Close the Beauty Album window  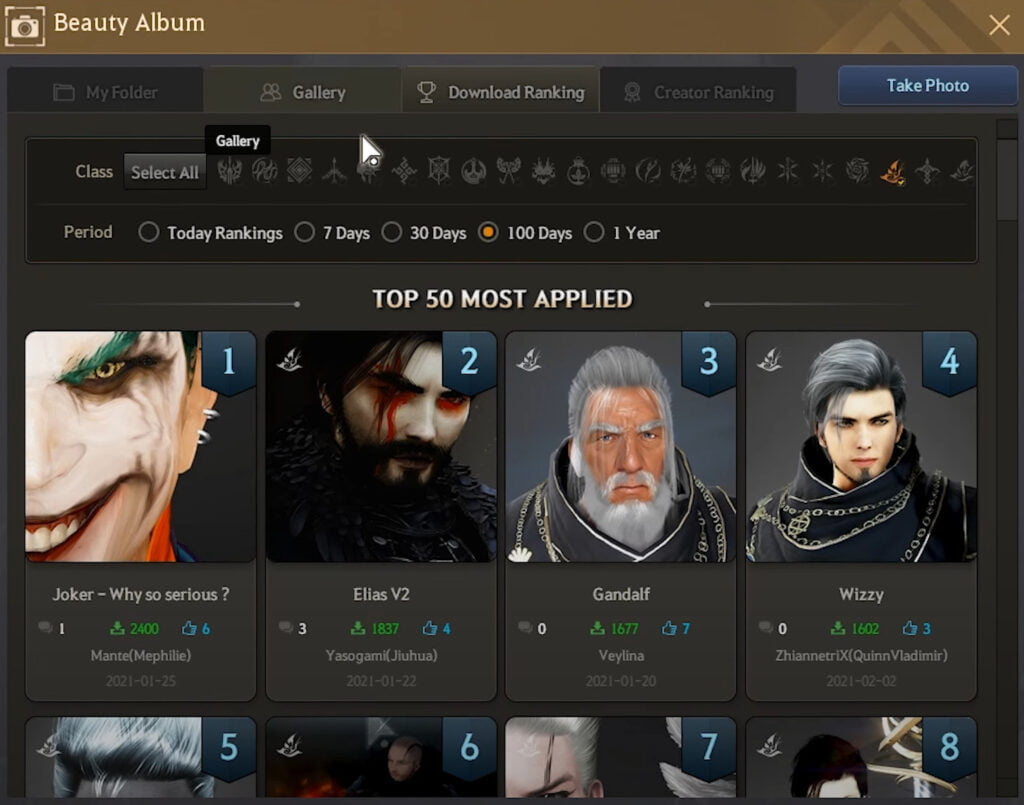[x=999, y=25]
